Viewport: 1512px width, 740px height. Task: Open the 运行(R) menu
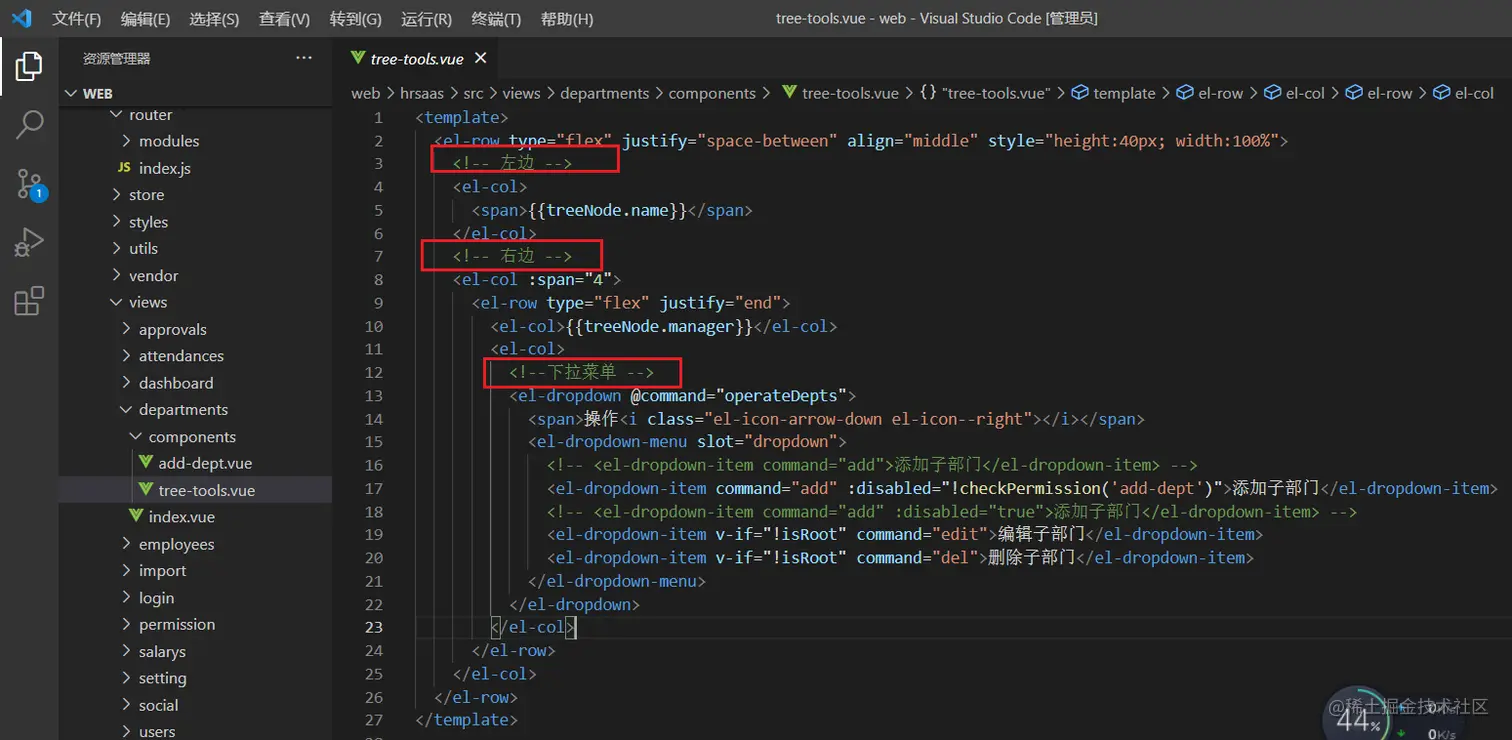point(426,19)
